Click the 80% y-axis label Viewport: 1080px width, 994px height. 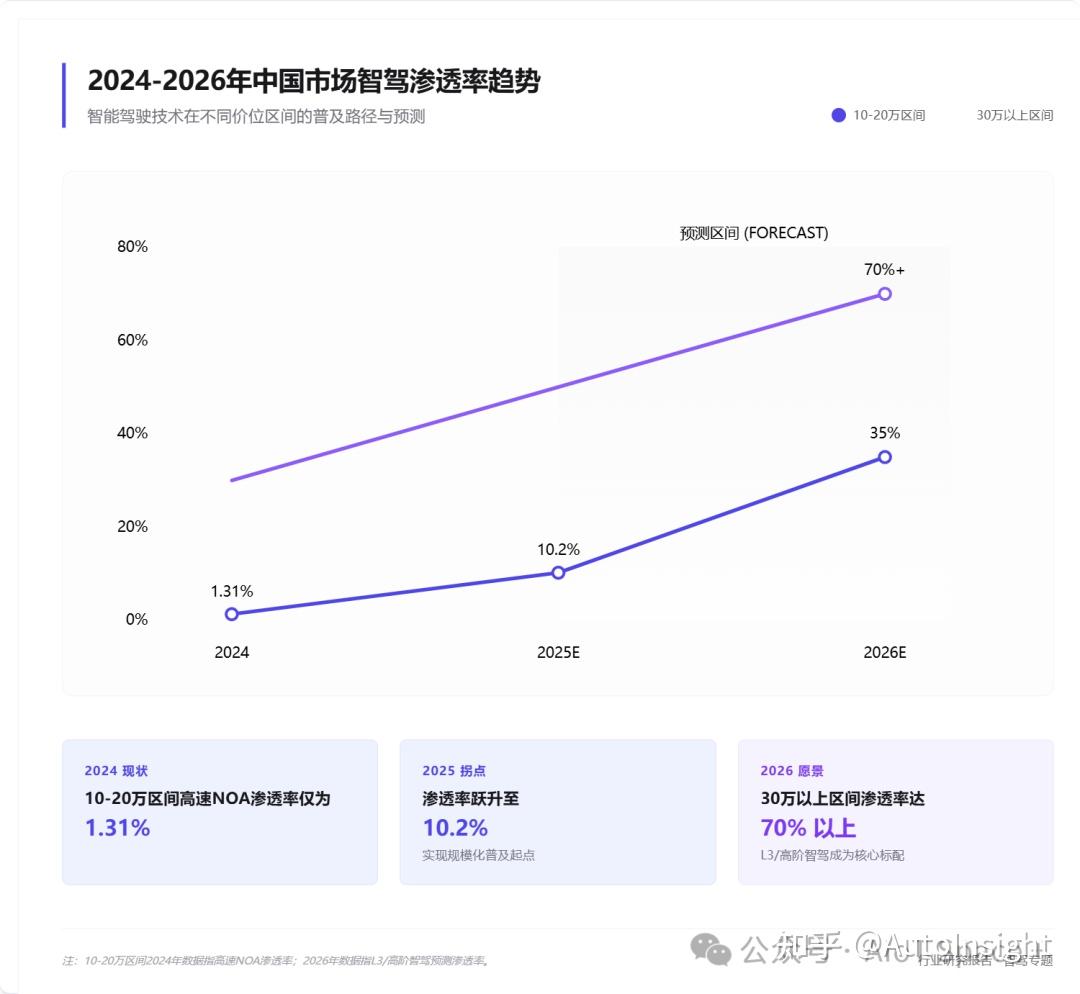132,247
